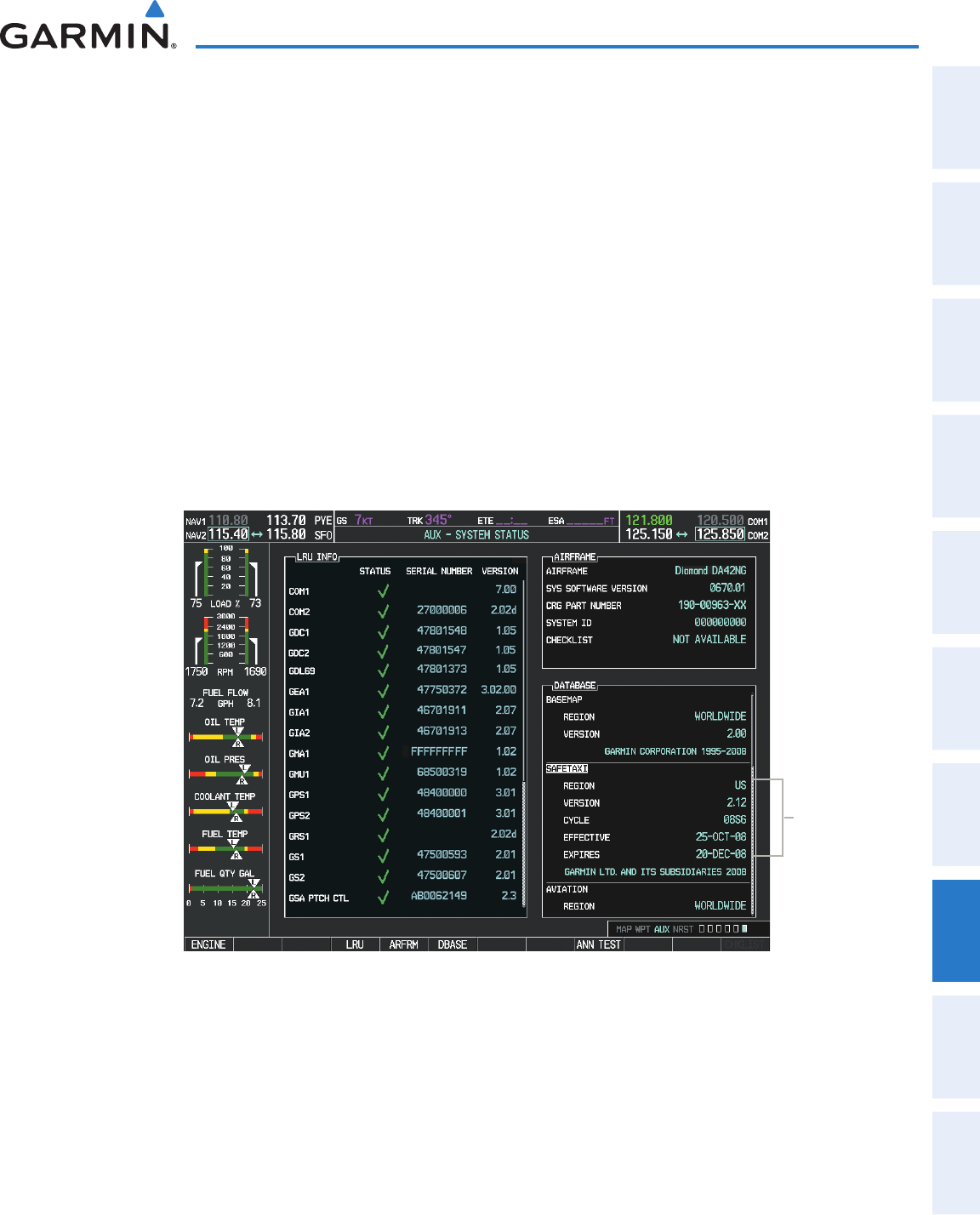The height and width of the screenshot is (1215, 980).
Task: Click the GPS2 status checkmark
Action: coord(384,815)
